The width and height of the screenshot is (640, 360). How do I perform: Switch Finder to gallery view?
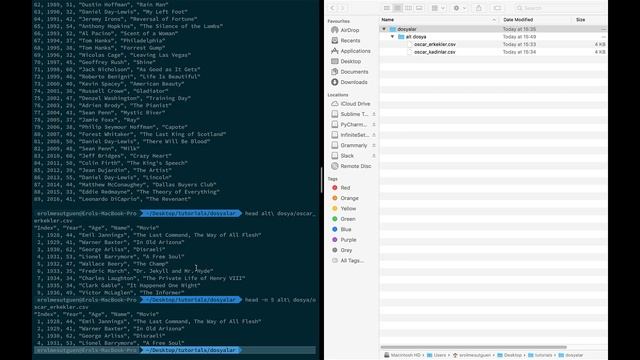pos(419,8)
